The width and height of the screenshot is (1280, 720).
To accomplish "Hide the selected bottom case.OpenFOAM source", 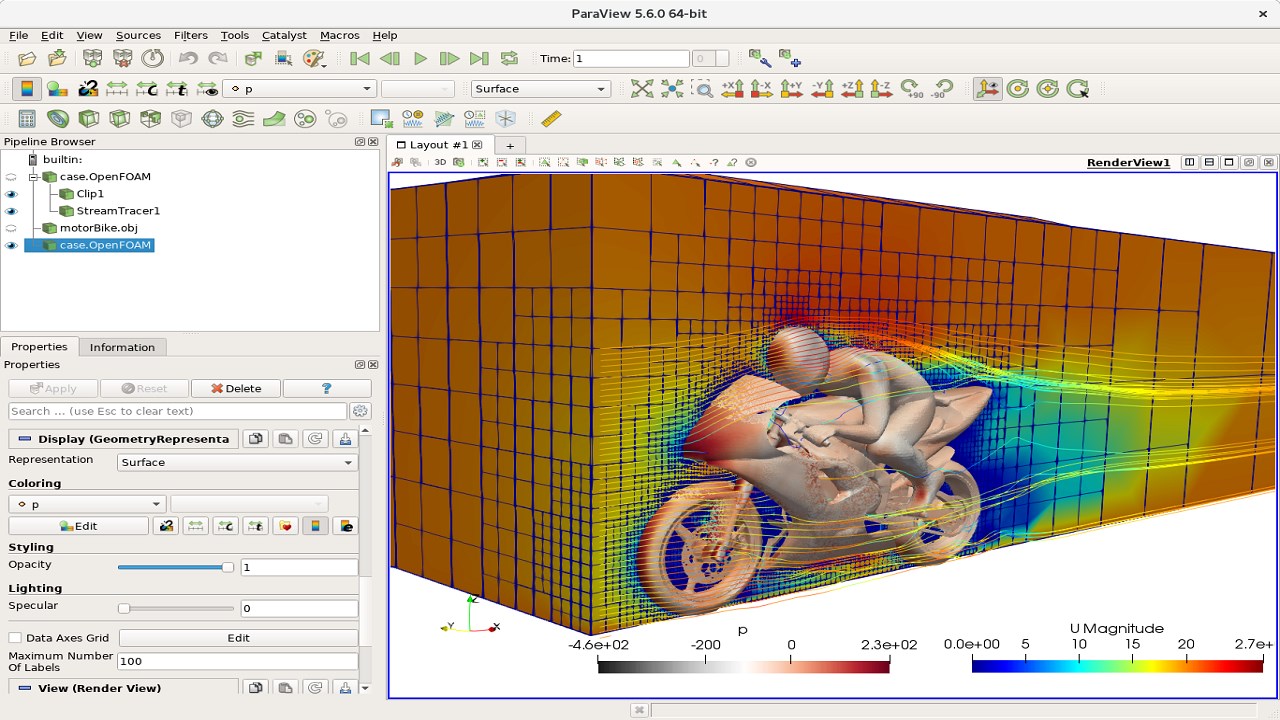I will [x=12, y=245].
